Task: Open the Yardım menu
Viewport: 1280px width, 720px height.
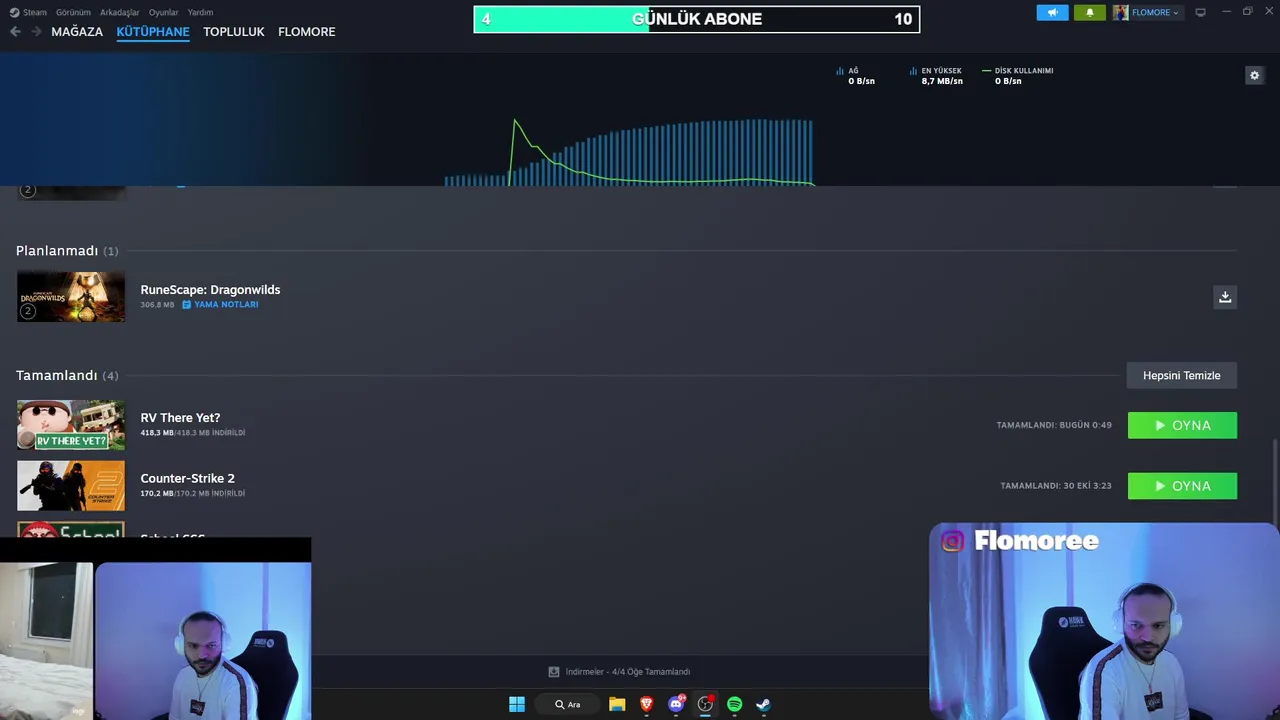Action: (200, 12)
